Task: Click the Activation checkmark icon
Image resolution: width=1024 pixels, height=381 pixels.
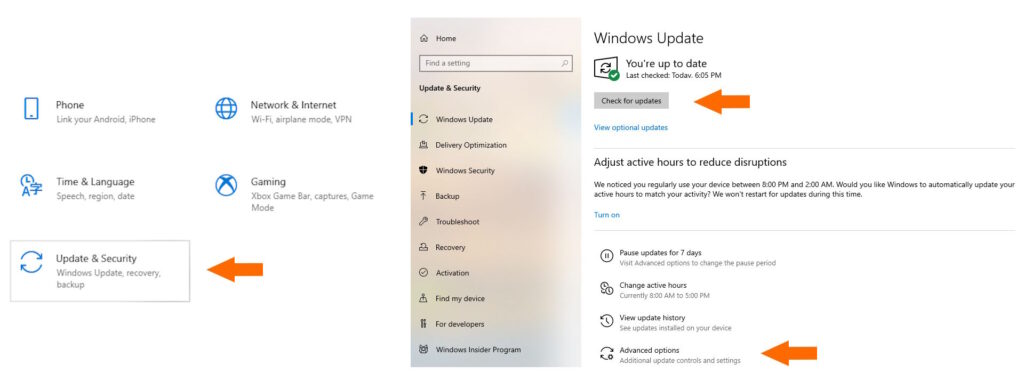Action: click(423, 273)
